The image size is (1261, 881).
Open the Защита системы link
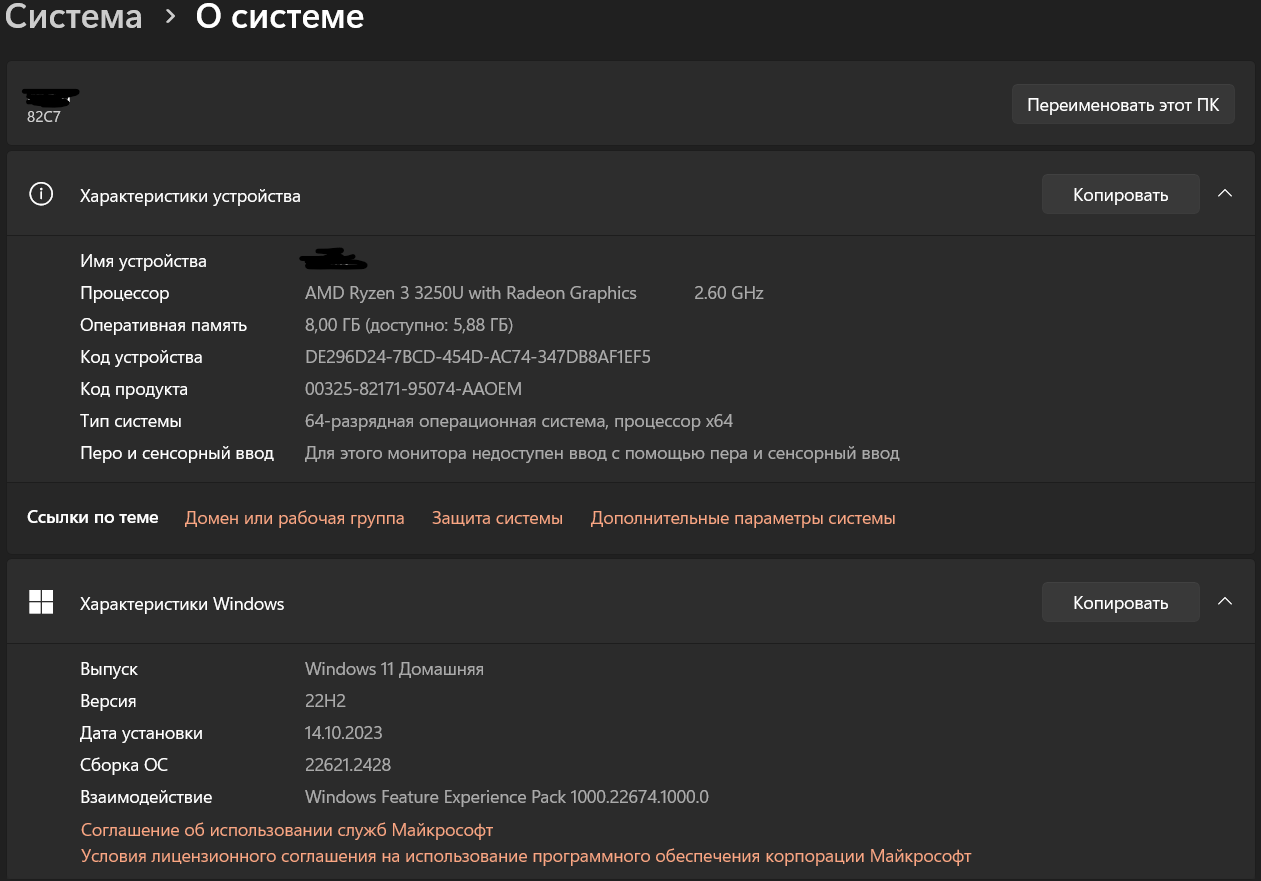coord(497,518)
